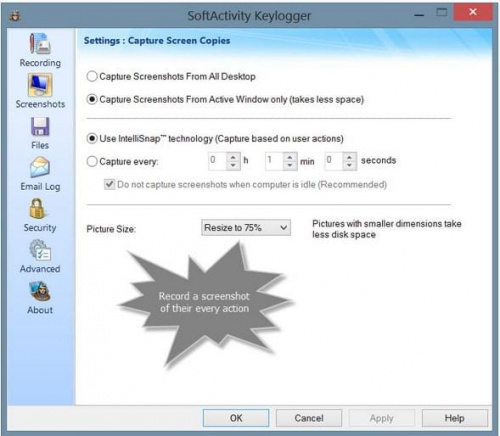This screenshot has width=500, height=436.
Task: Click the Settings : Capture Screen Copies heading
Action: pyautogui.click(x=157, y=41)
